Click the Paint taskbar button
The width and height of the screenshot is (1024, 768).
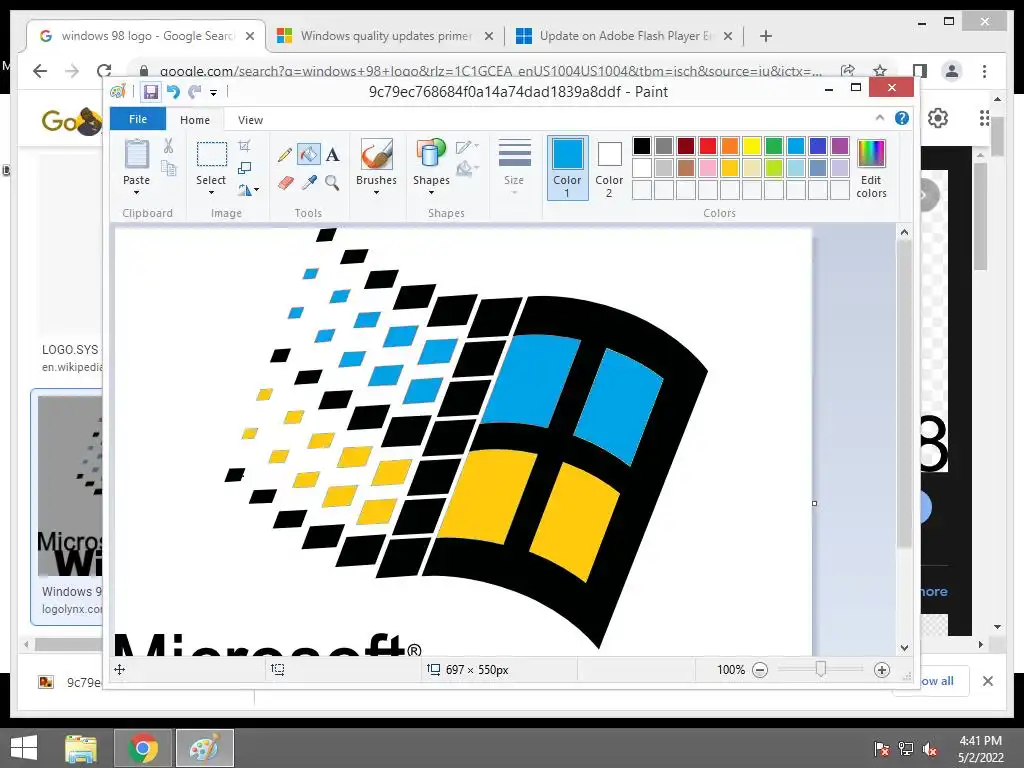(x=205, y=748)
